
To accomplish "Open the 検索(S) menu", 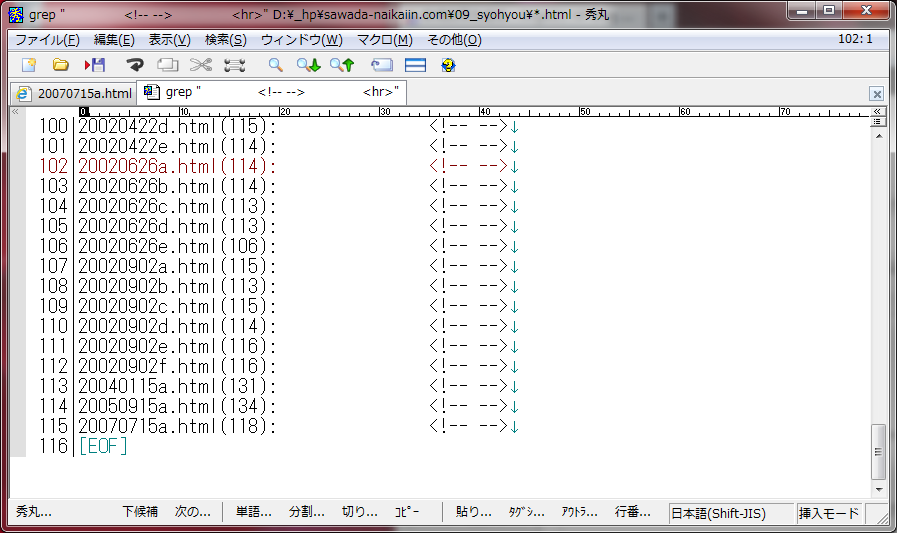I will click(x=225, y=40).
